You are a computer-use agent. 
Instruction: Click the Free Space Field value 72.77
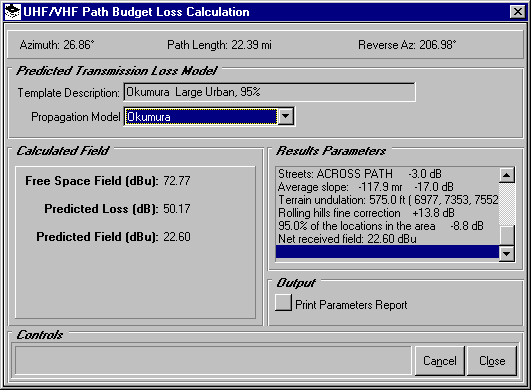177,181
